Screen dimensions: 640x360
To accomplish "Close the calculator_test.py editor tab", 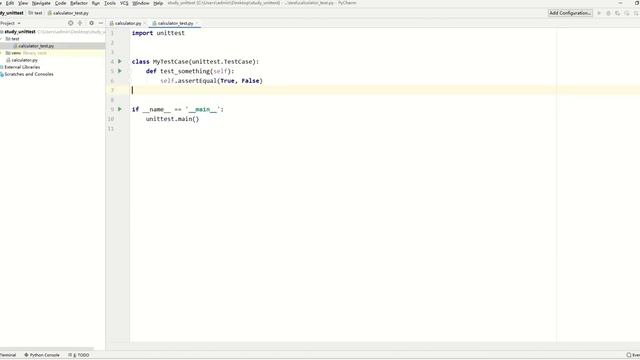I will 197,23.
